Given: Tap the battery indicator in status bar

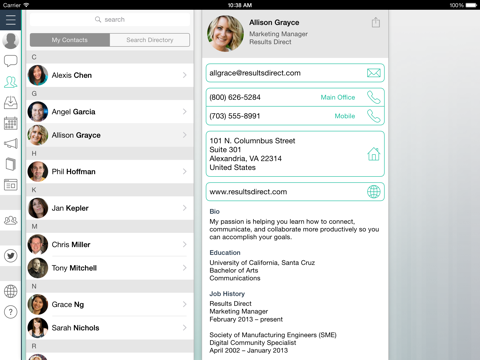Looking at the screenshot, I should [471, 5].
